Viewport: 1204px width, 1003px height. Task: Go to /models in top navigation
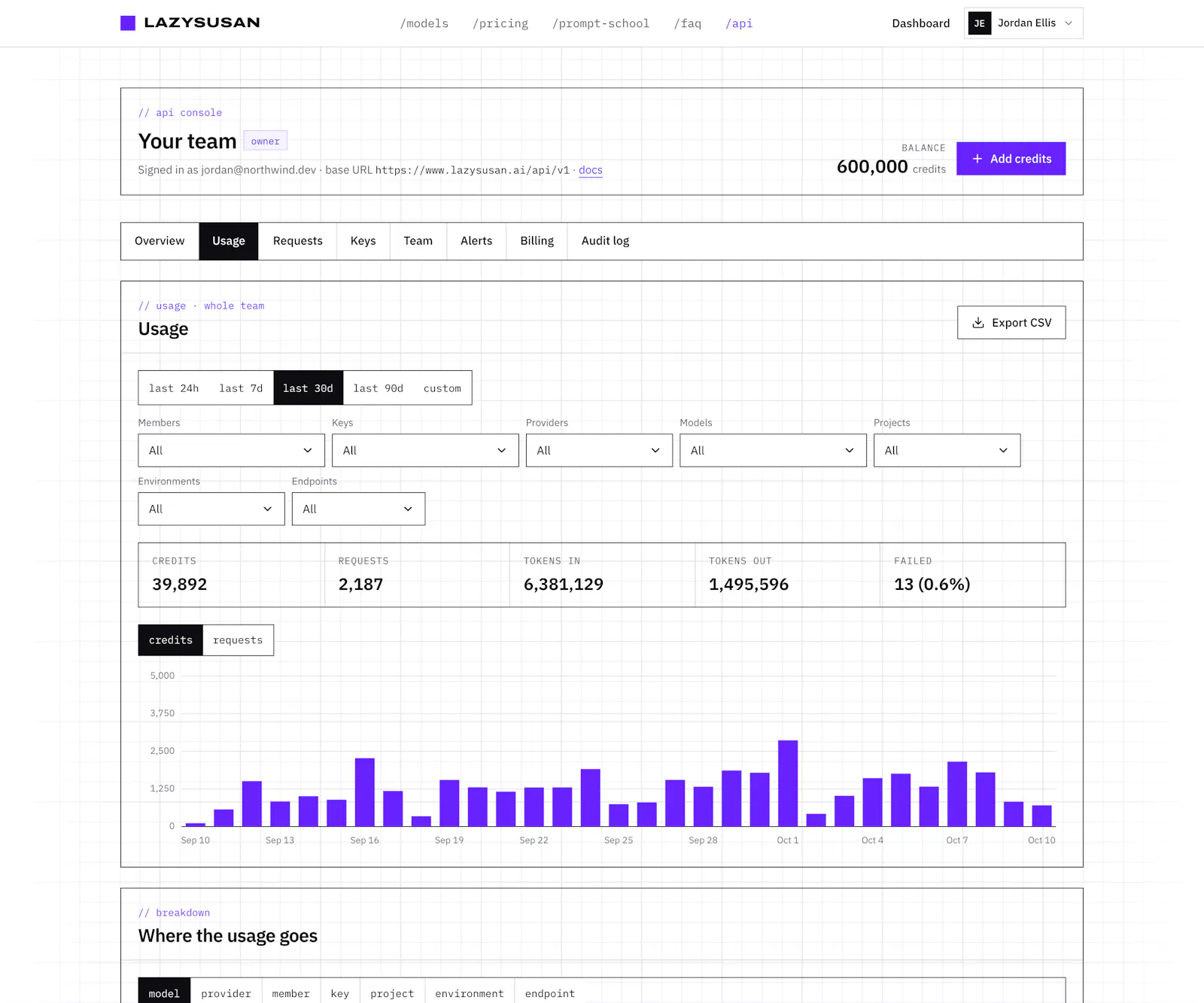424,23
